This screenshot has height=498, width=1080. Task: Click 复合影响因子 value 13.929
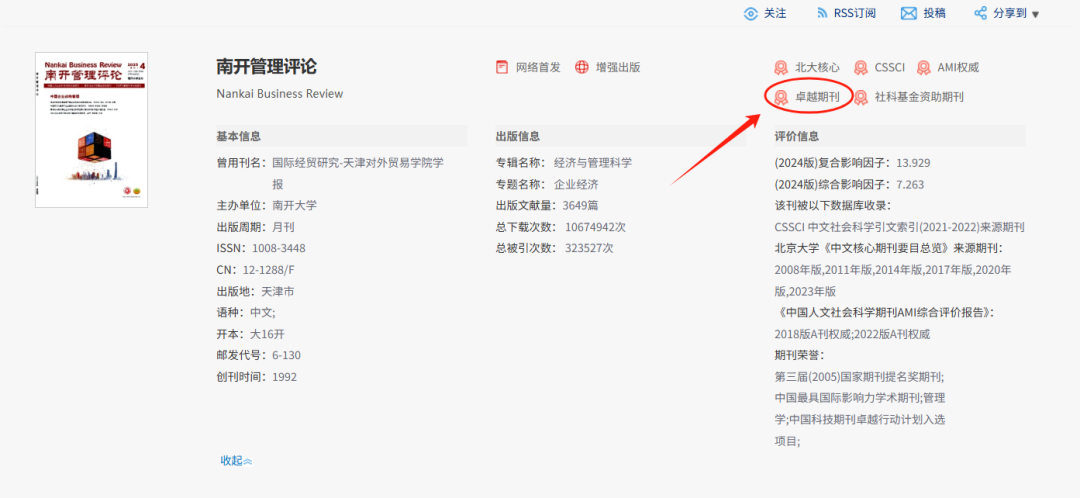pyautogui.click(x=913, y=163)
